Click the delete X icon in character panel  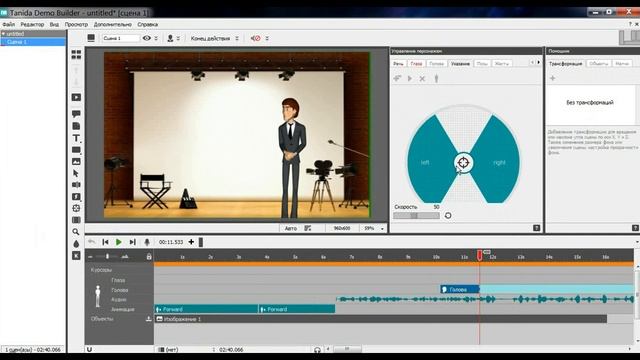click(x=422, y=78)
